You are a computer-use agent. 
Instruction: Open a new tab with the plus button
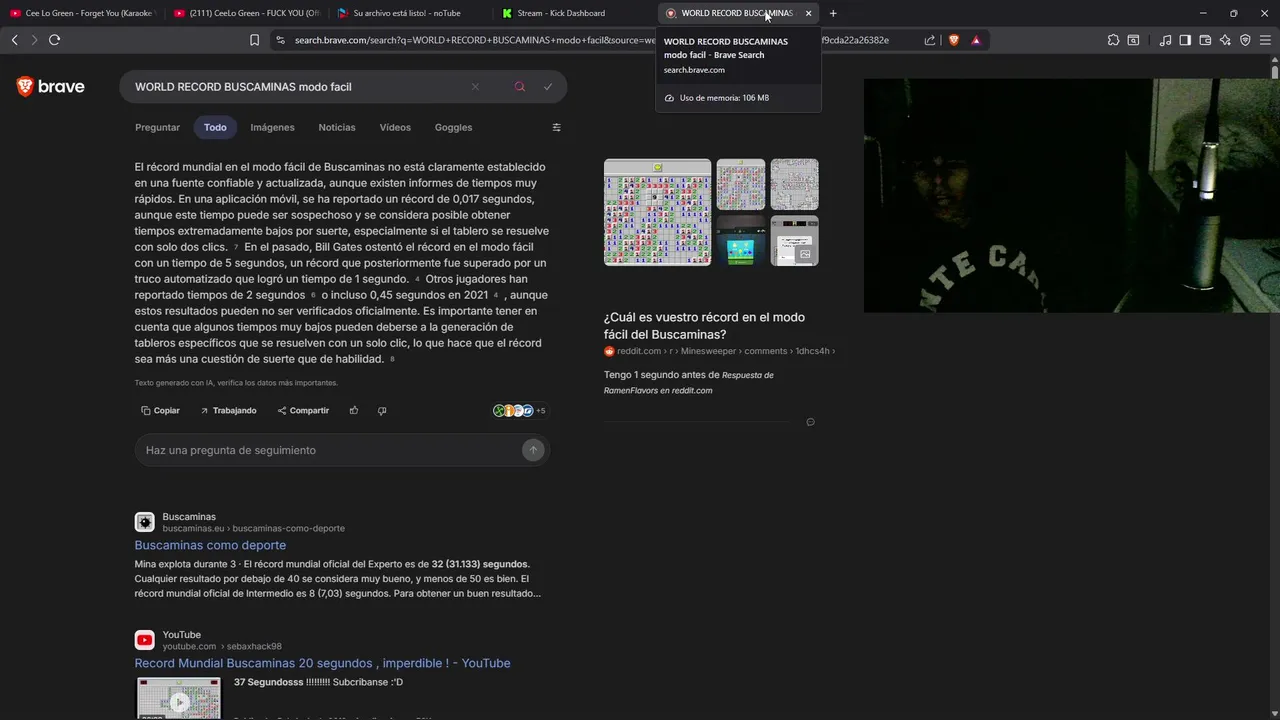833,13
